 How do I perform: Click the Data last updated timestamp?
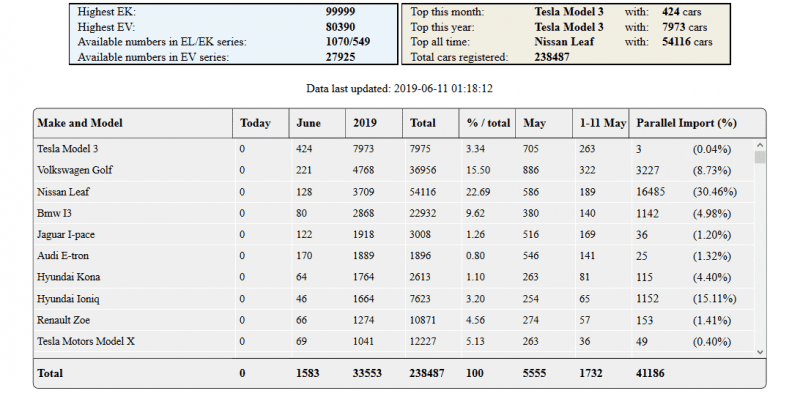(399, 89)
